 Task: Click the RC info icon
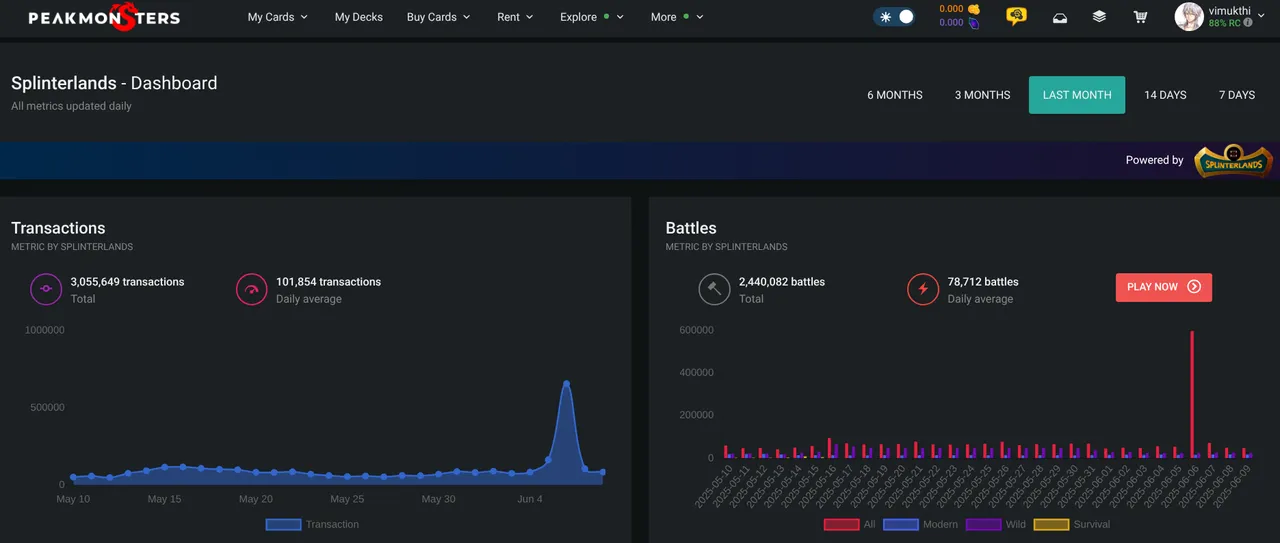click(x=1248, y=23)
